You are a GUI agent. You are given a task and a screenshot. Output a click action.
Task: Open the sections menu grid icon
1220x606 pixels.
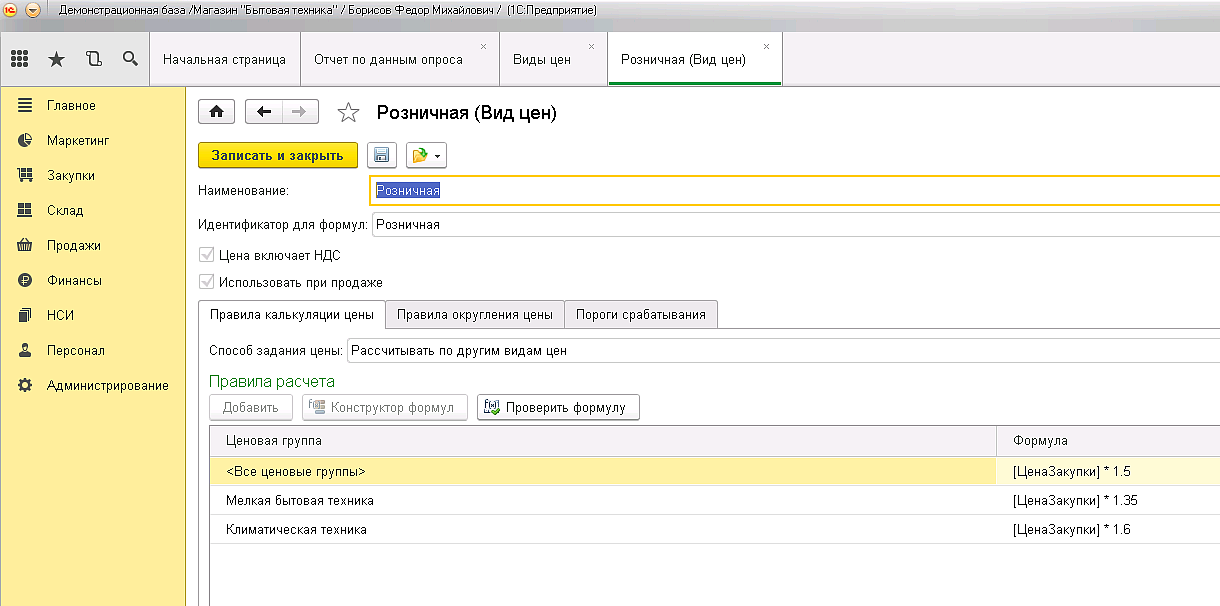click(20, 59)
